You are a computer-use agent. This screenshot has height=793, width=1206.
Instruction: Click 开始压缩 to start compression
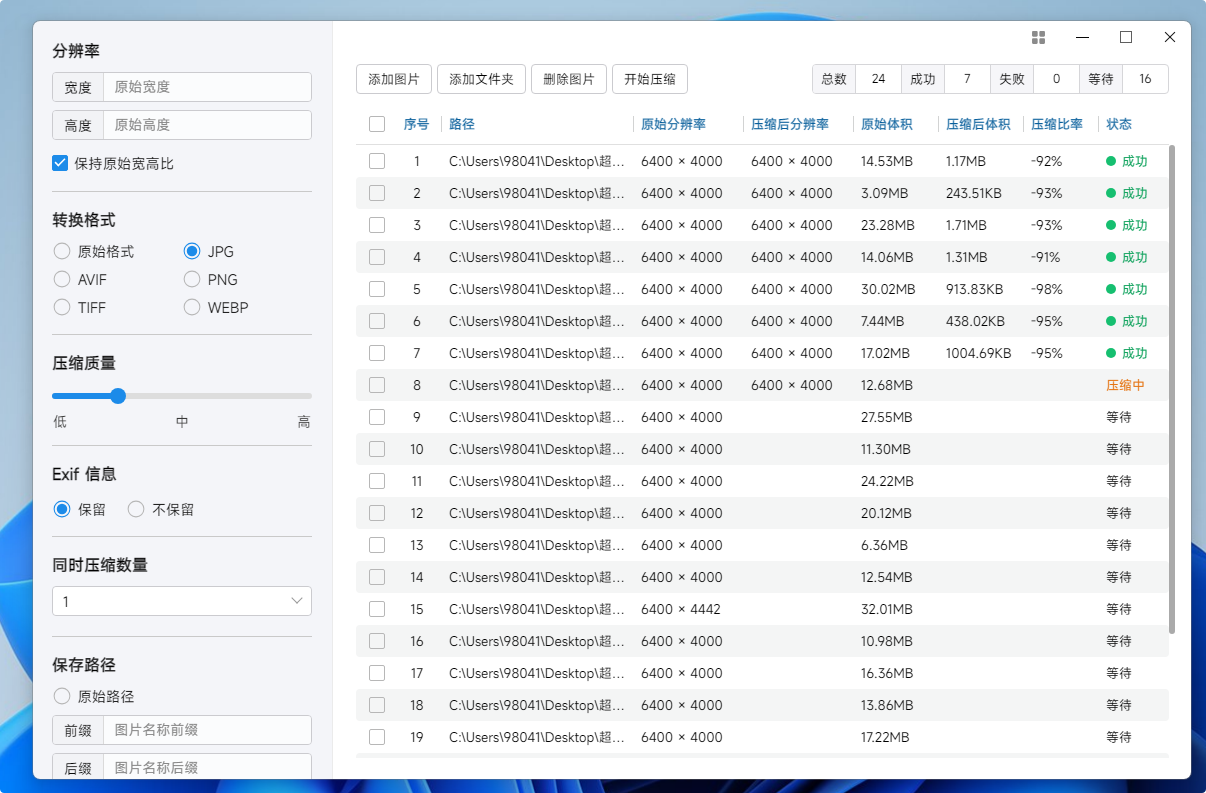coord(650,79)
